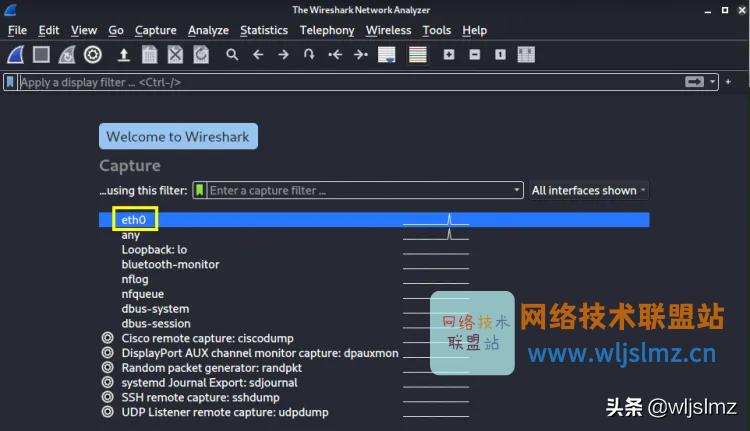Toggle auto-scroll during live capture
The image size is (750, 431).
[386, 55]
